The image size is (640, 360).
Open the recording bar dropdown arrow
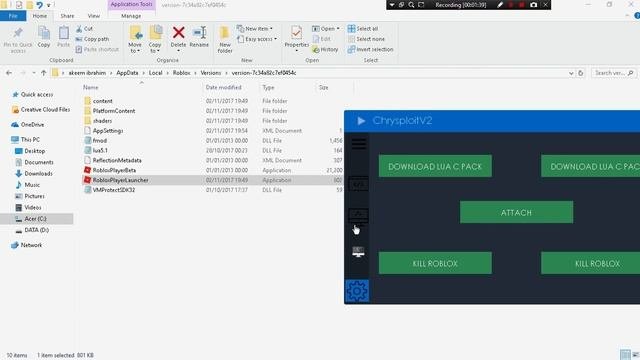(391, 5)
